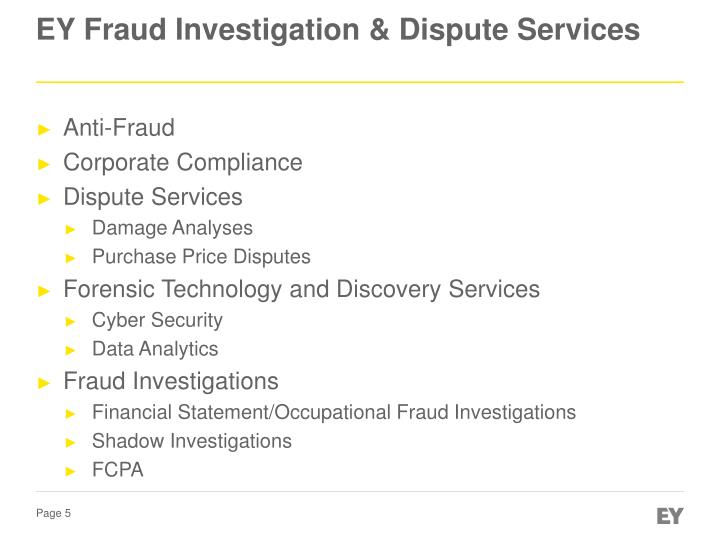
Task: Click the small arrow bullet beside Damage Analyses
Action: coord(70,230)
